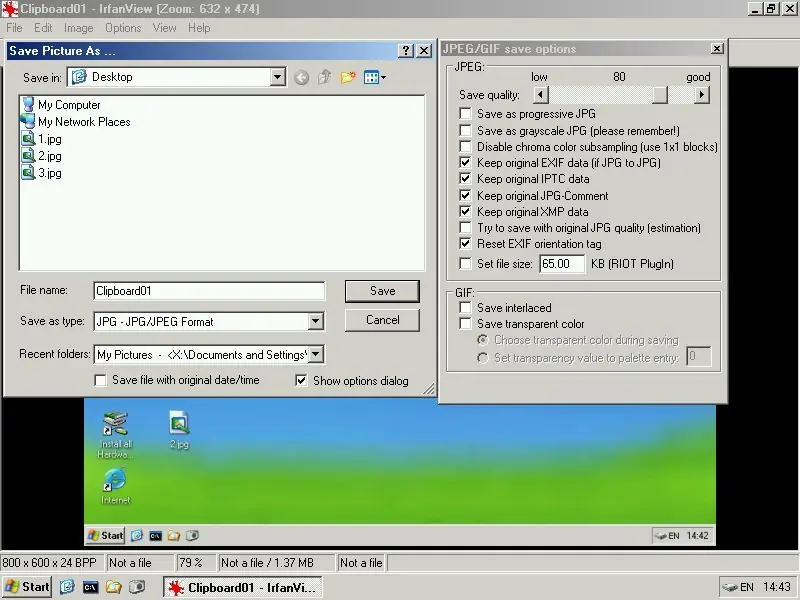The width and height of the screenshot is (800, 600).
Task: Uncheck Keep original JPG-Comment
Action: 465,195
